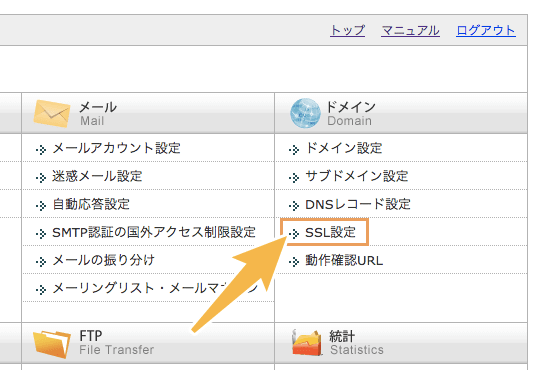The height and width of the screenshot is (370, 536).
Task: Click bullet icon beside メーリングリスト entry
Action: point(41,290)
